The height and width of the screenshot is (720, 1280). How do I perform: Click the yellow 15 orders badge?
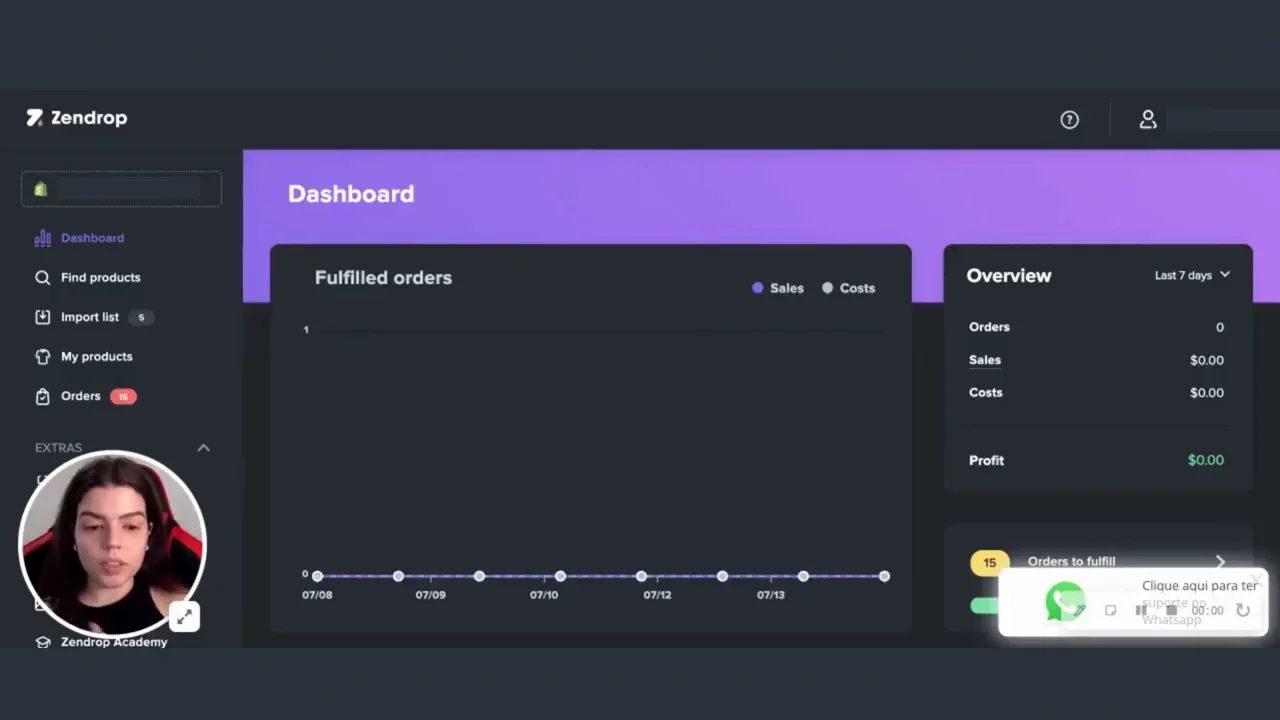click(x=989, y=562)
